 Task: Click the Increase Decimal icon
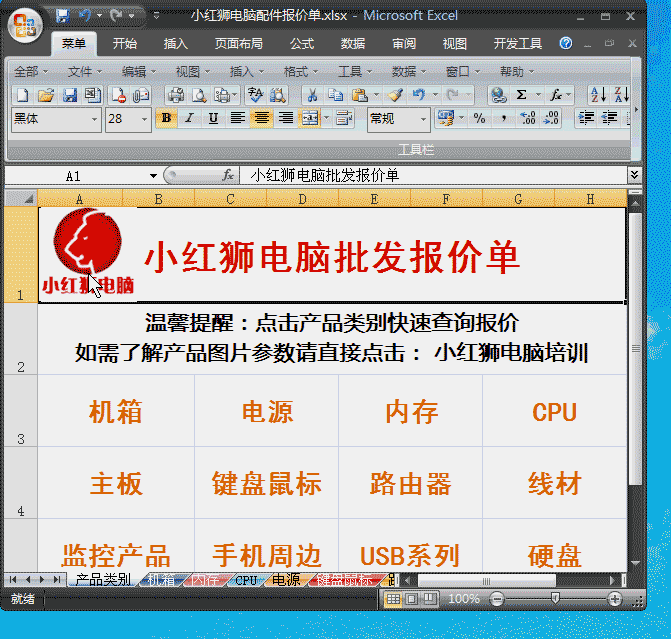click(x=528, y=119)
